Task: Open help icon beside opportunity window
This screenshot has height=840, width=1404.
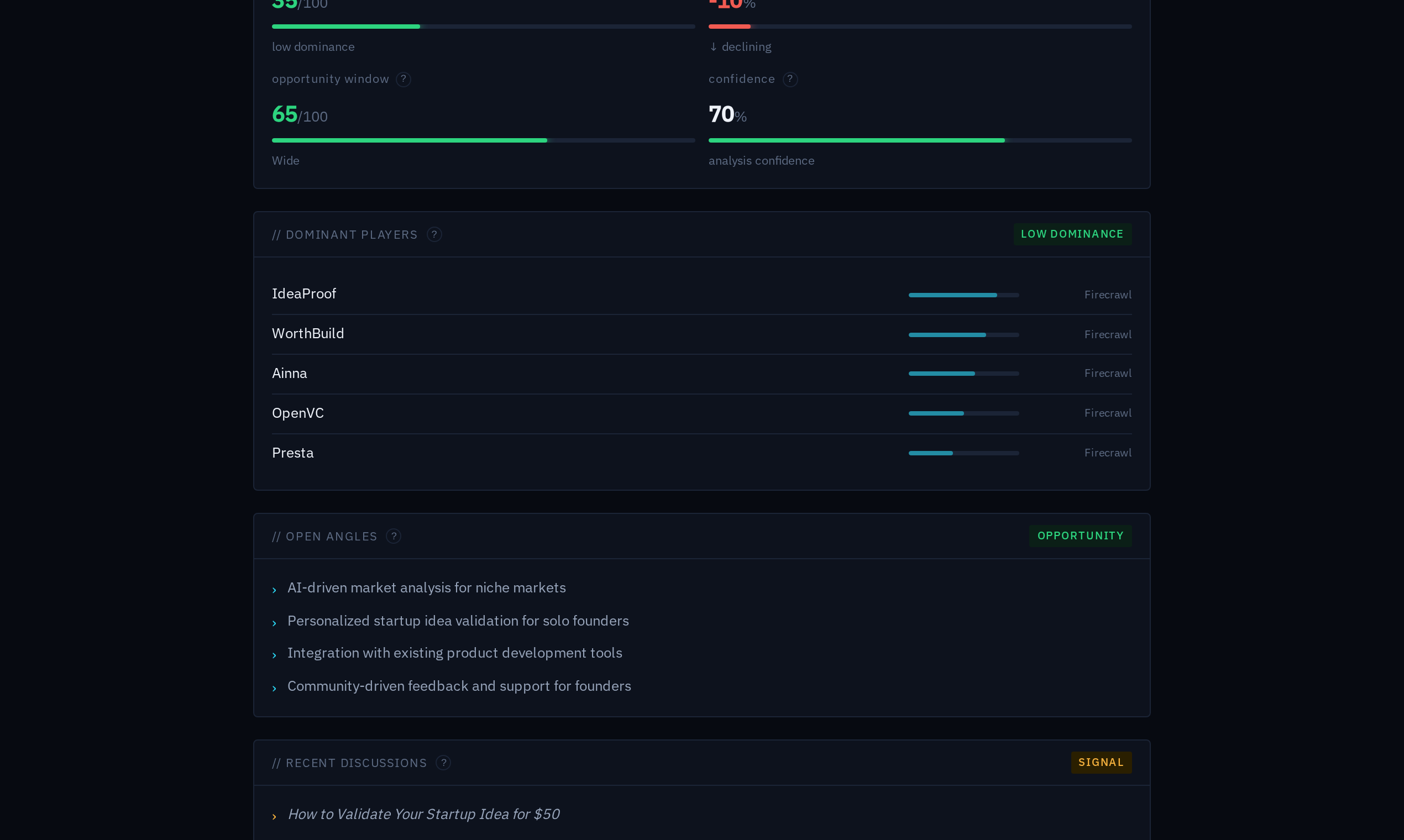Action: pos(403,79)
